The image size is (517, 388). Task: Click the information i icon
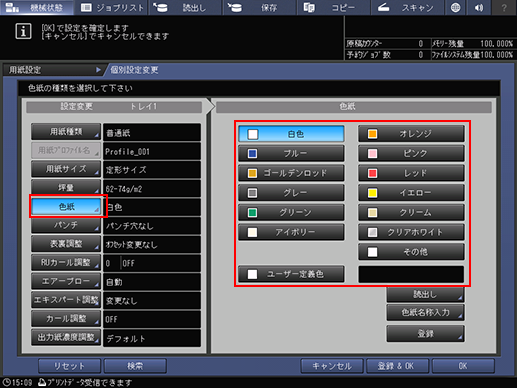[23, 32]
